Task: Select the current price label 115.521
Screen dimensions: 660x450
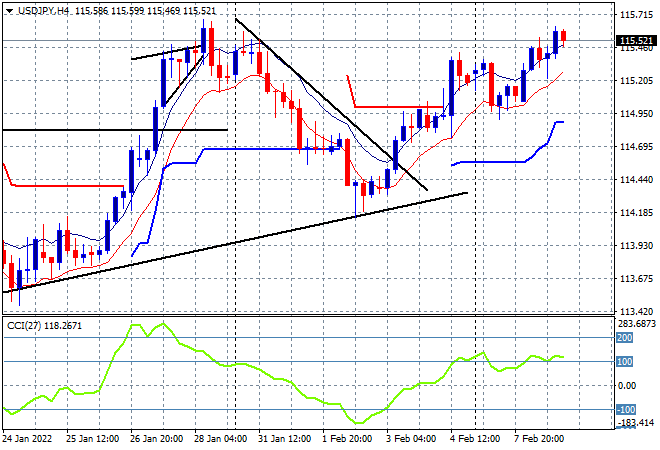Action: click(636, 40)
